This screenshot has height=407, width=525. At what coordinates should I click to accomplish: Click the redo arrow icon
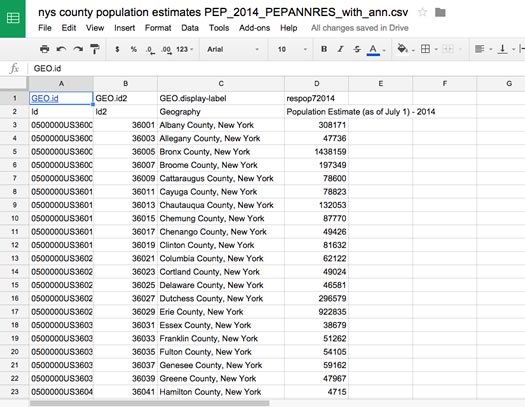point(78,49)
